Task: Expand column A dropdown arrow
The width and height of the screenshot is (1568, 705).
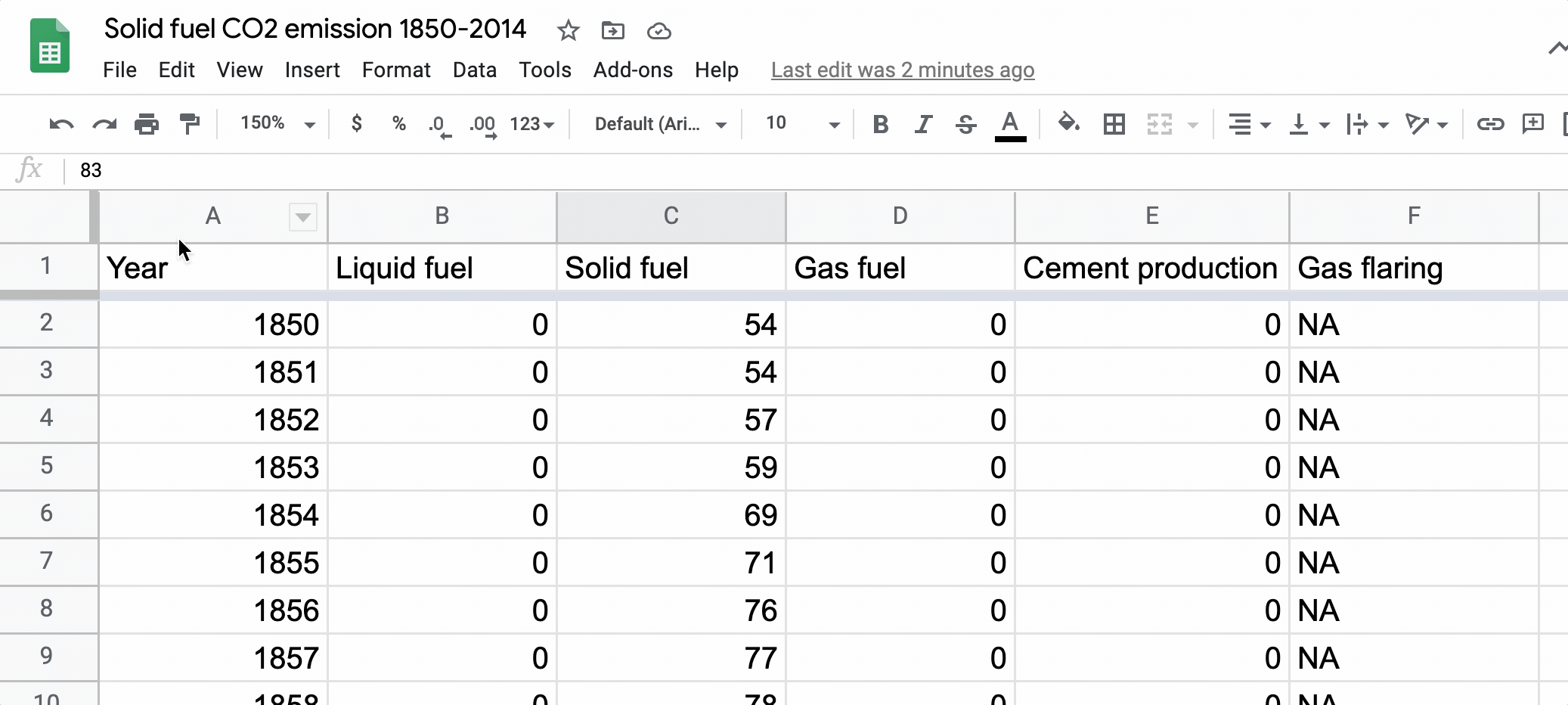Action: coord(302,217)
